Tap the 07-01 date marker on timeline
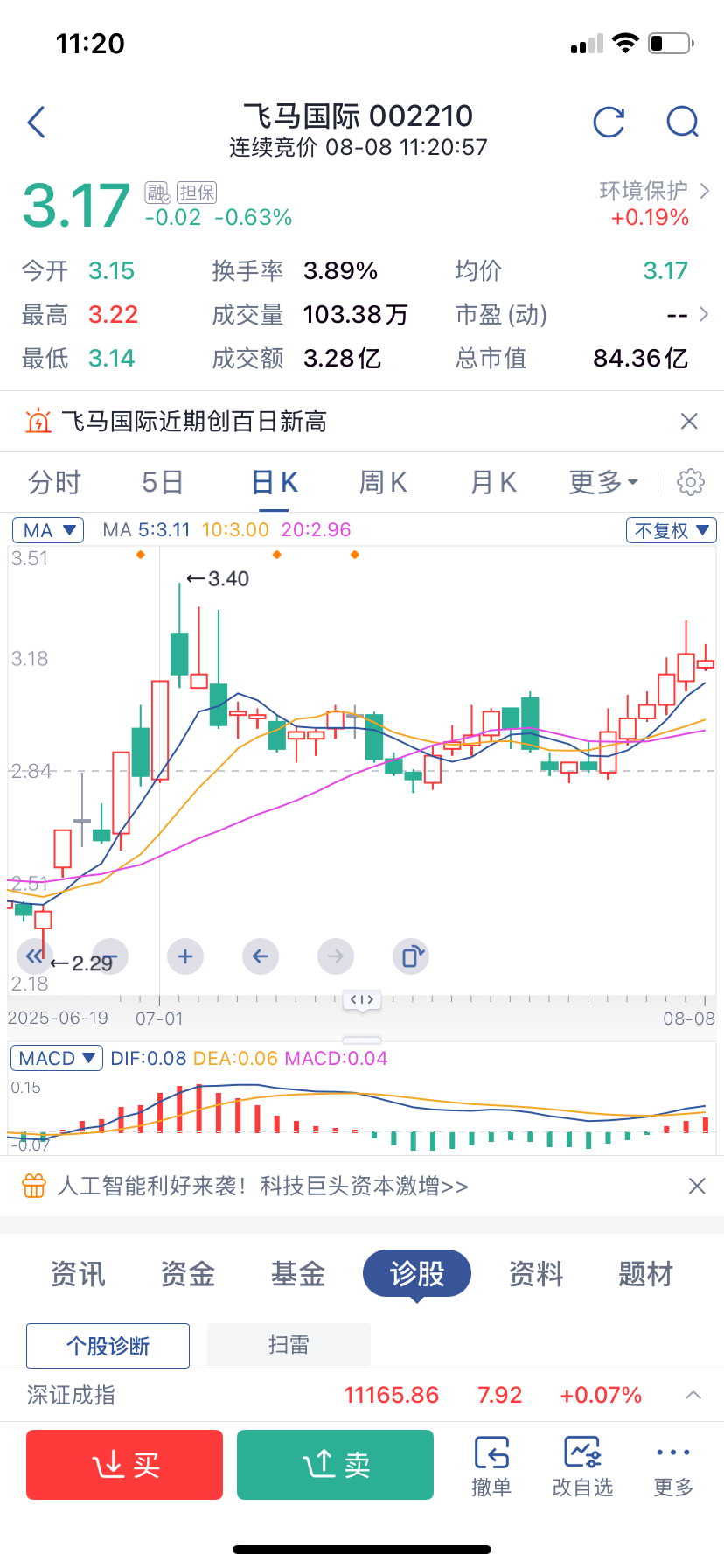This screenshot has height=1568, width=724. 159,1018
